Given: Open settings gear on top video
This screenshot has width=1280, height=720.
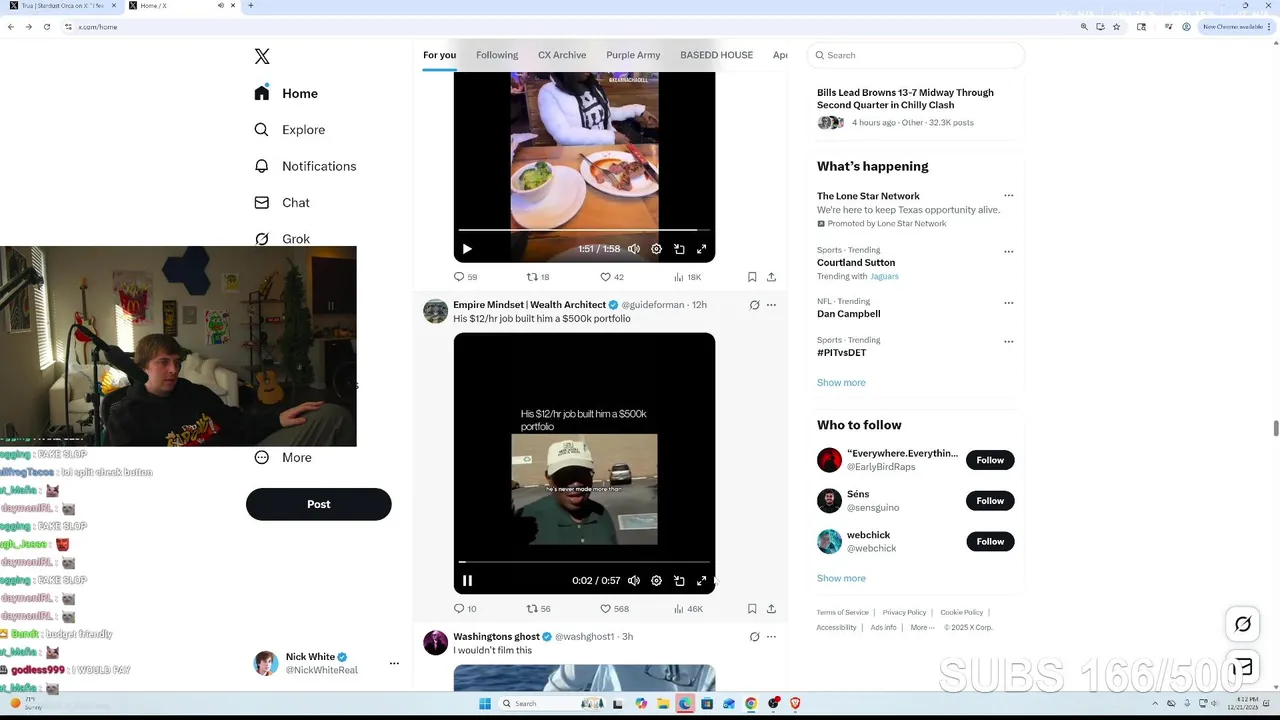Looking at the screenshot, I should click(x=656, y=249).
